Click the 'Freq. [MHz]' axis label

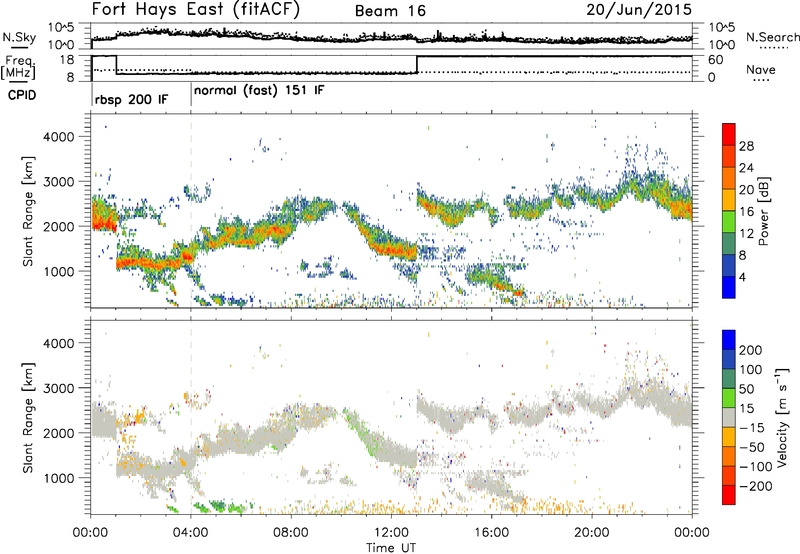click(x=18, y=67)
